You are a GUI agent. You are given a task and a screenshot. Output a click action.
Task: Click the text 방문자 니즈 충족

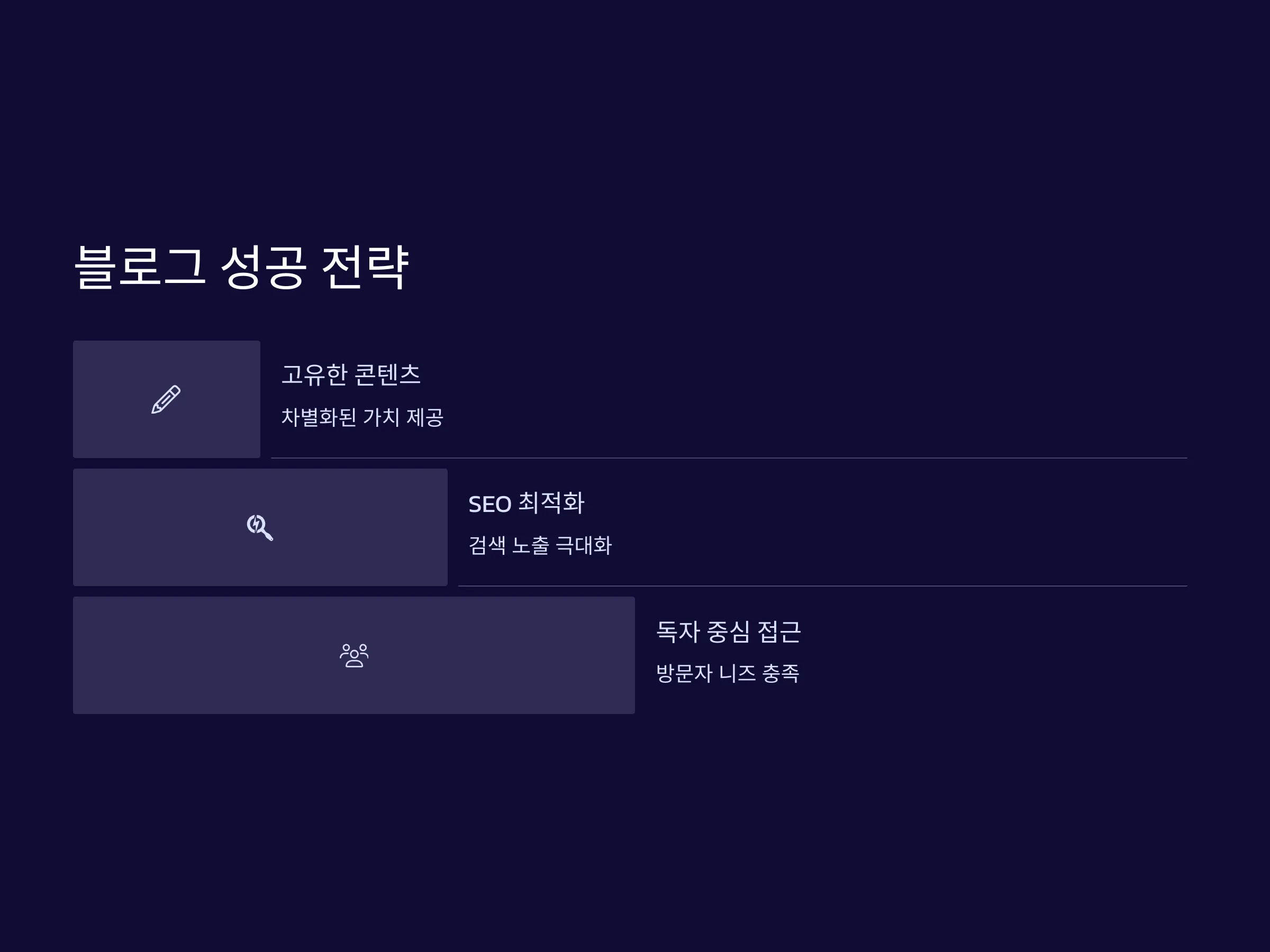click(728, 673)
